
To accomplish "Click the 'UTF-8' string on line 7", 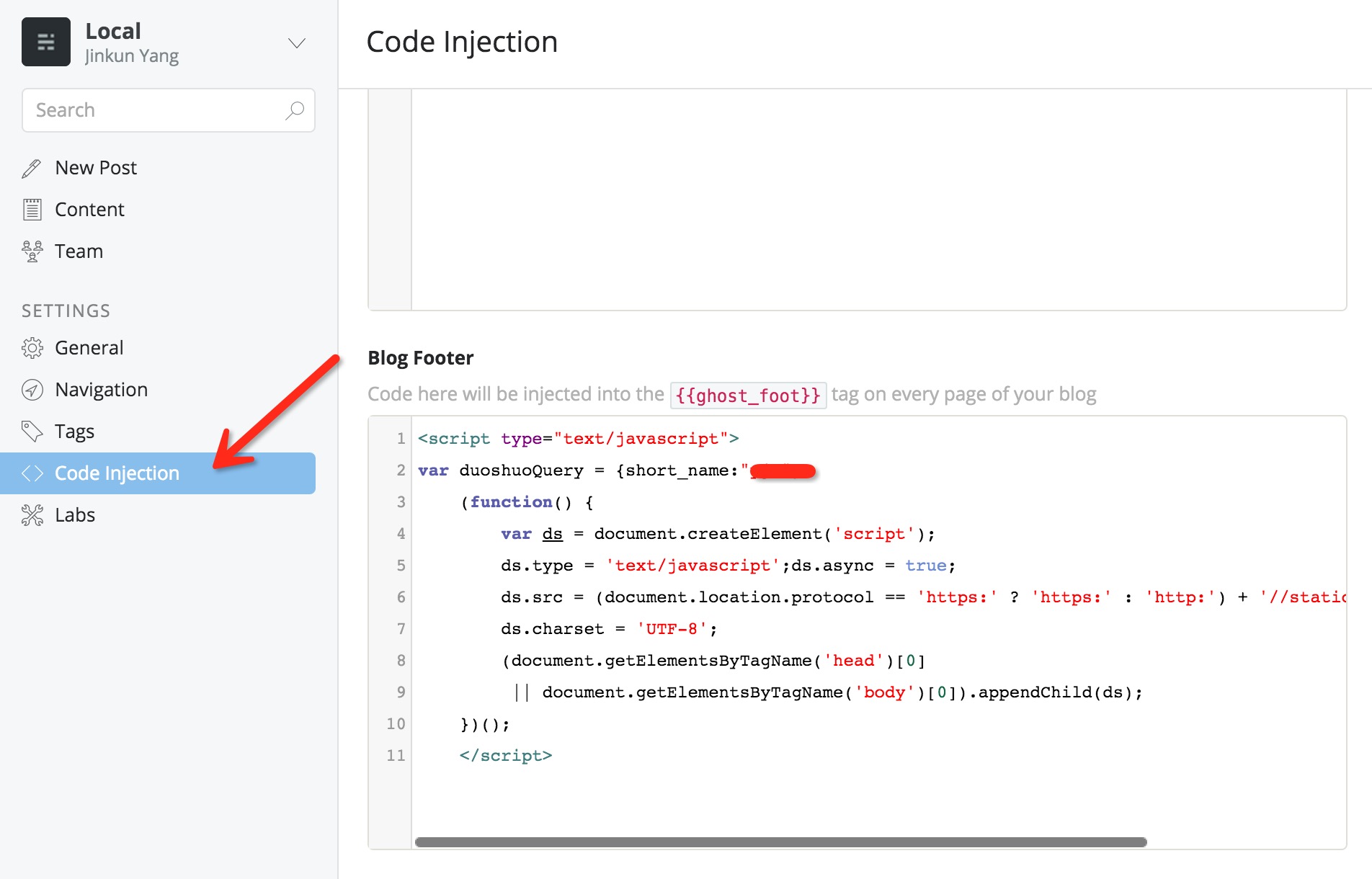I will point(672,629).
